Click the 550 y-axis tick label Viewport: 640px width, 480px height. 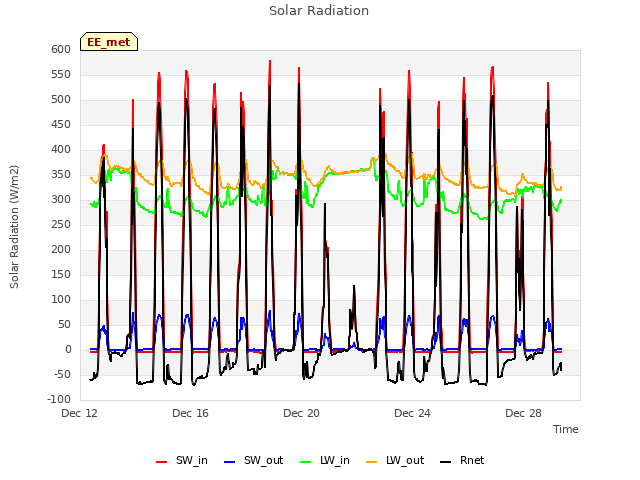pos(61,75)
